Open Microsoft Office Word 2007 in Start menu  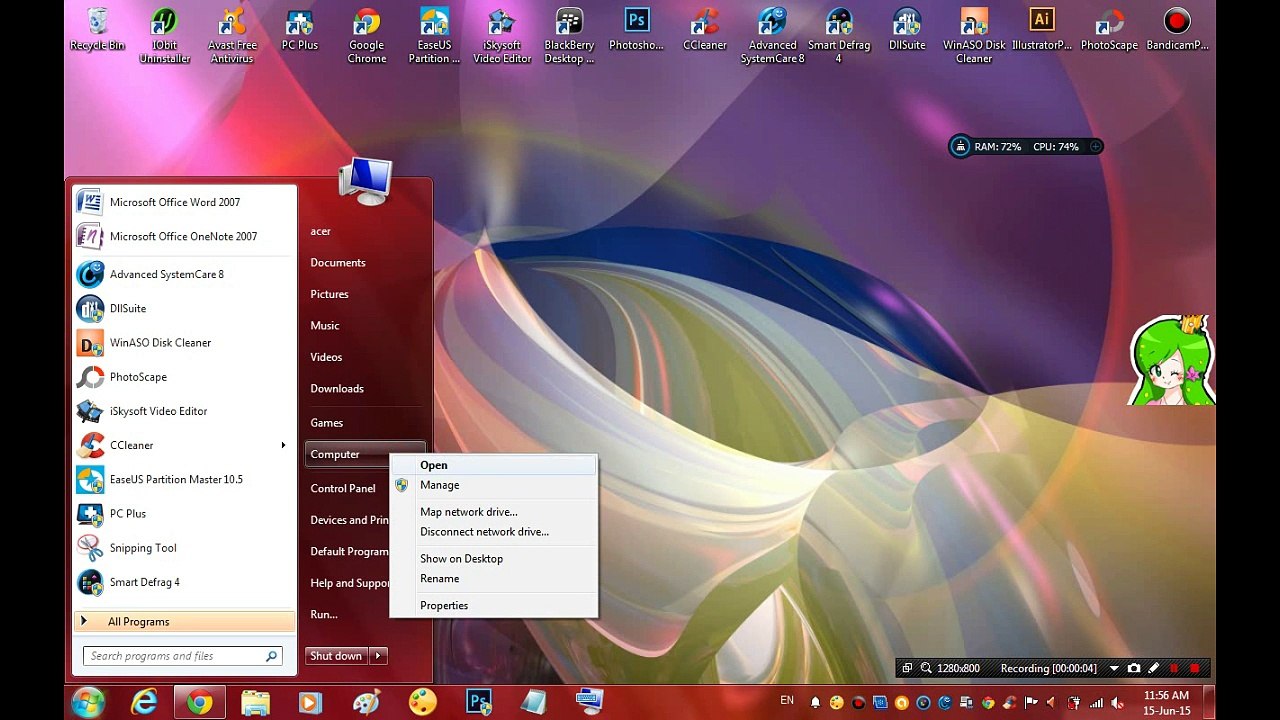[x=185, y=202]
